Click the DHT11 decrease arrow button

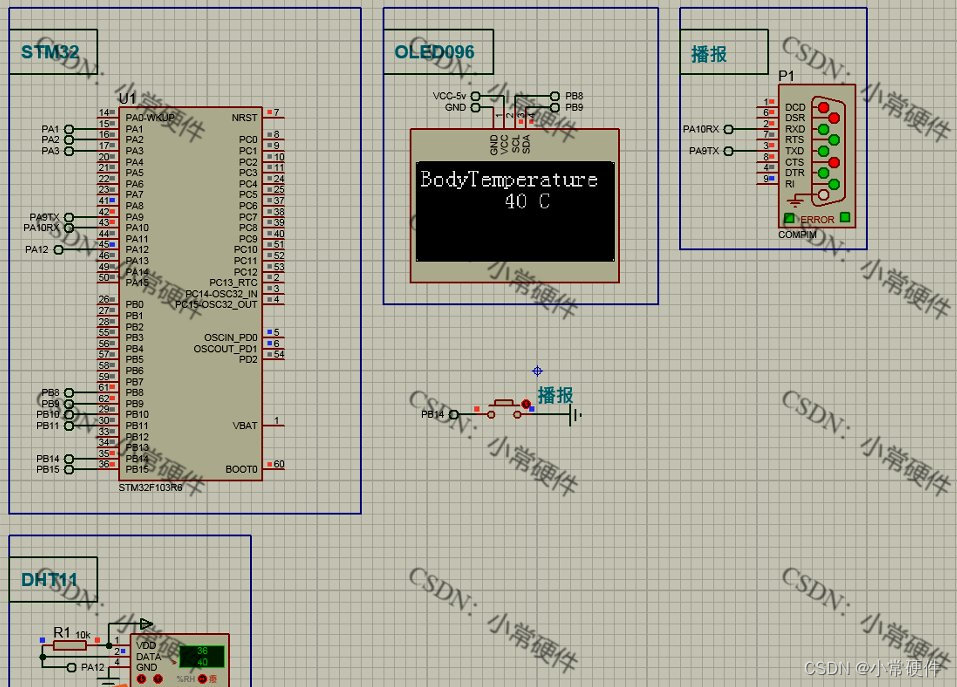coord(142,678)
